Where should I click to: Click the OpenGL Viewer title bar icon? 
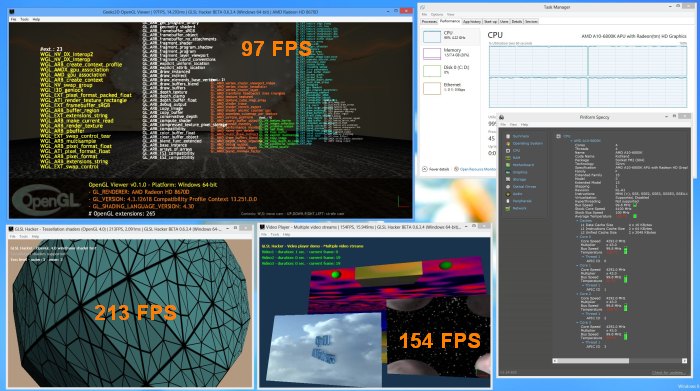12,12
